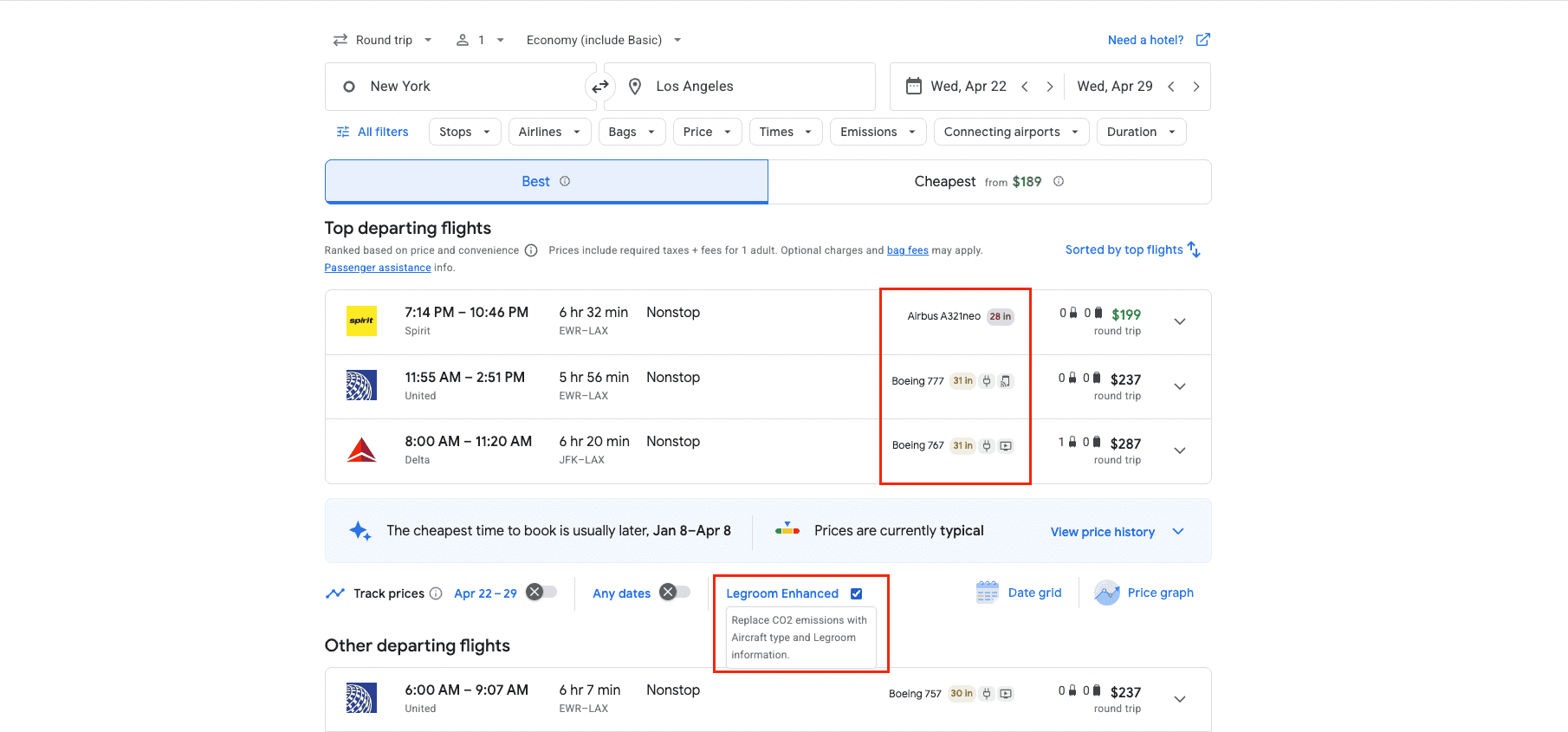The image size is (1568, 732).
Task: Open the passenger count dropdown
Action: click(x=481, y=40)
